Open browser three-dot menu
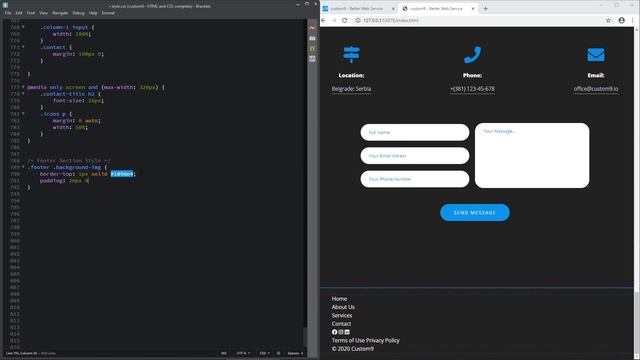Viewport: 640px width, 360px height. 633,20
